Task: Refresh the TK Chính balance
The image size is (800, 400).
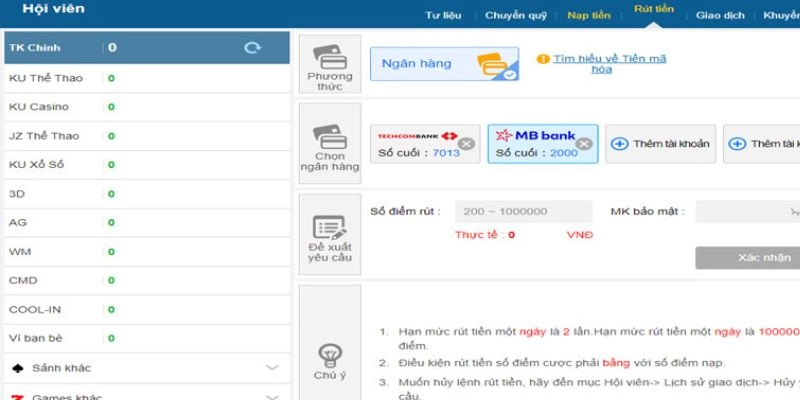Action: (253, 48)
